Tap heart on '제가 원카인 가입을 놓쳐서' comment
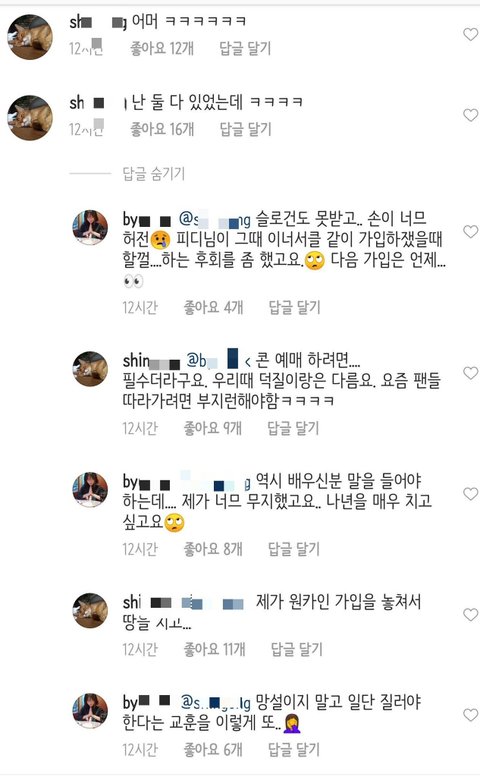This screenshot has width=480, height=777. pyautogui.click(x=470, y=614)
